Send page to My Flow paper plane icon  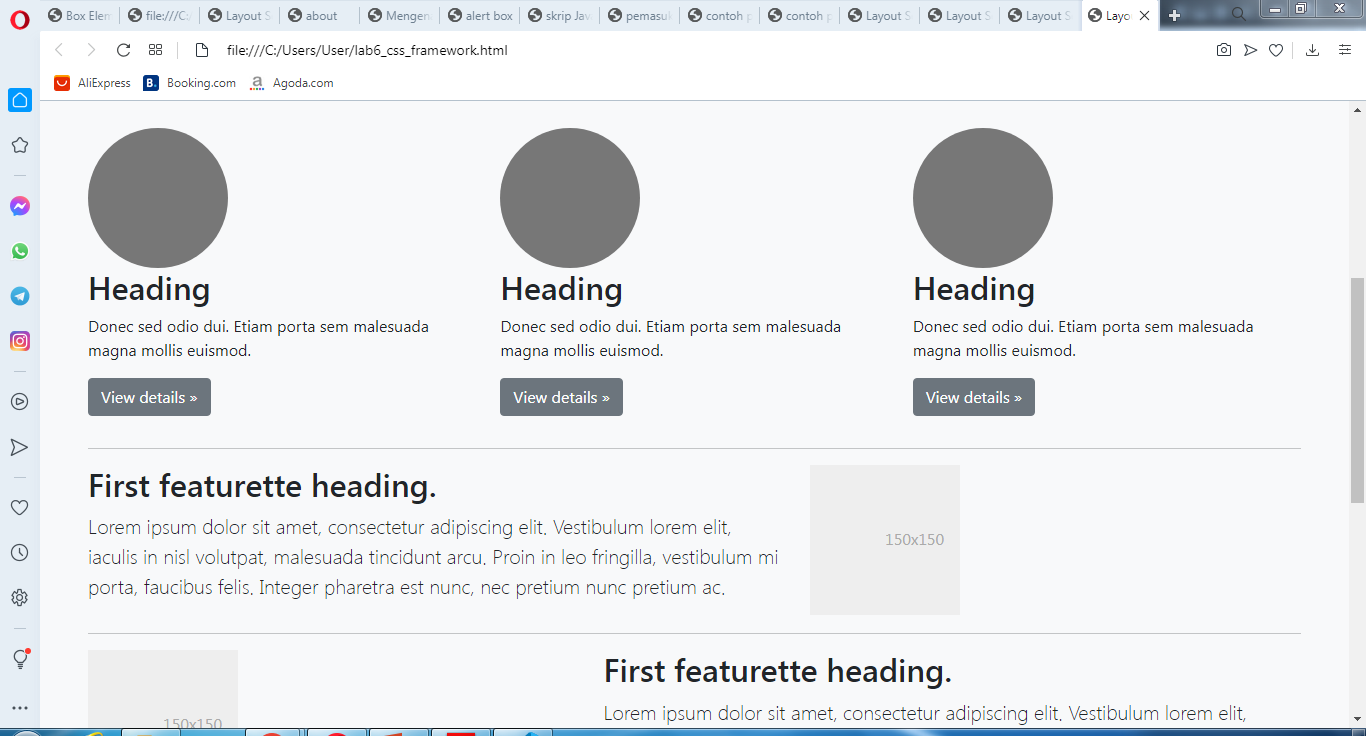1250,49
